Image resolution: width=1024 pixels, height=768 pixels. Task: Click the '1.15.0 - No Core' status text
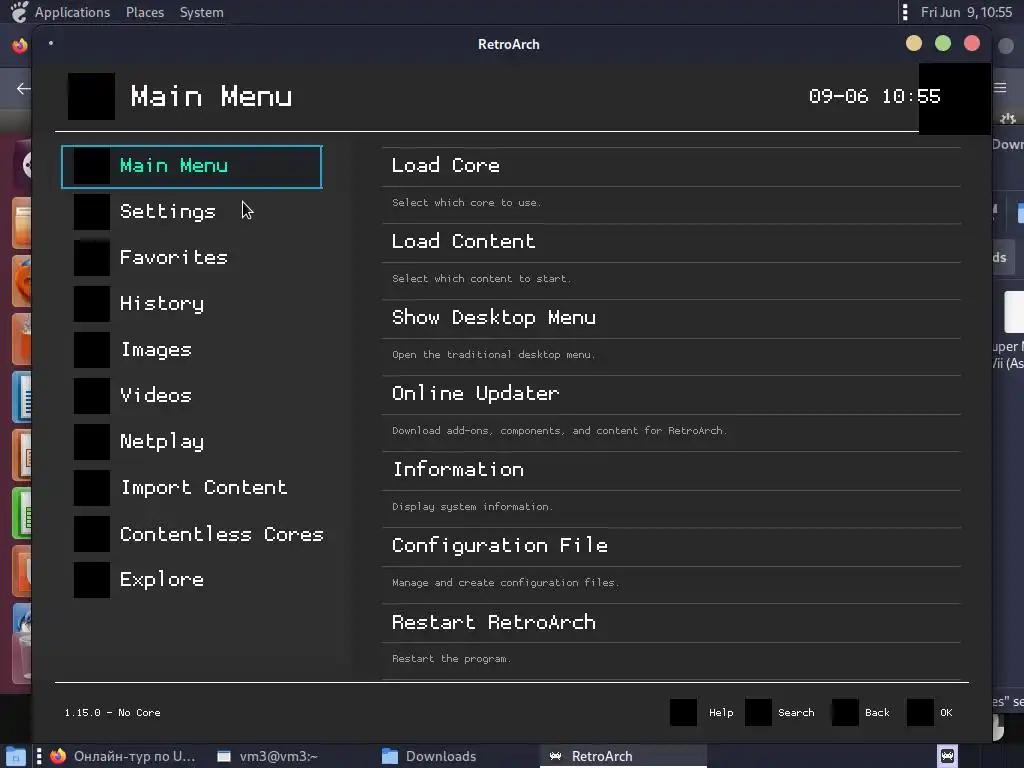(x=112, y=712)
